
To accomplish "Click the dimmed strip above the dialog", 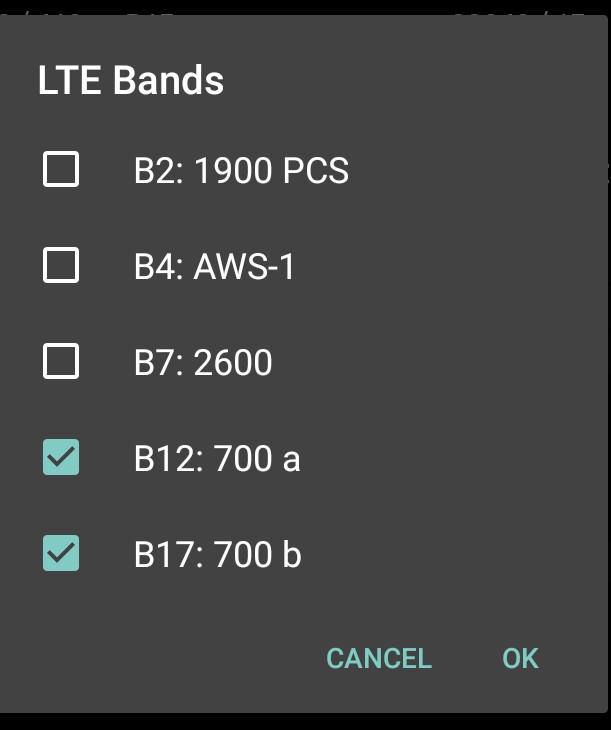I will [300, 7].
